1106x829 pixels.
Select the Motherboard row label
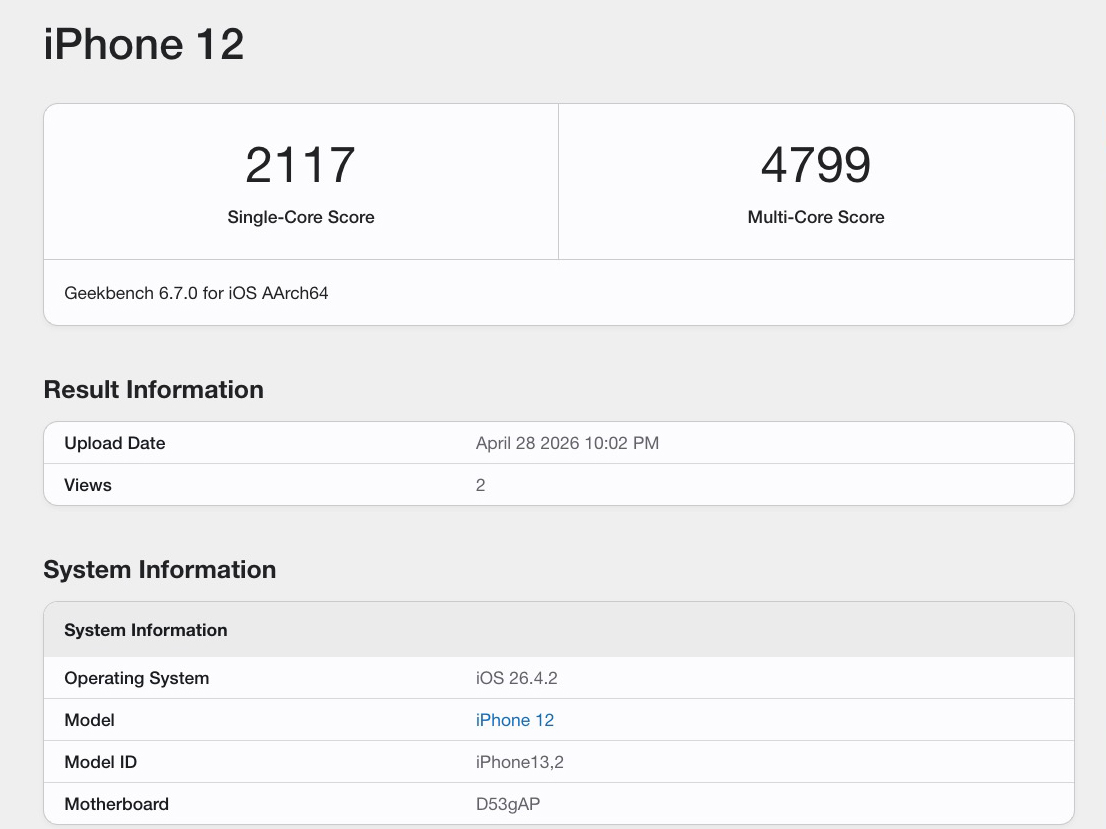click(116, 804)
